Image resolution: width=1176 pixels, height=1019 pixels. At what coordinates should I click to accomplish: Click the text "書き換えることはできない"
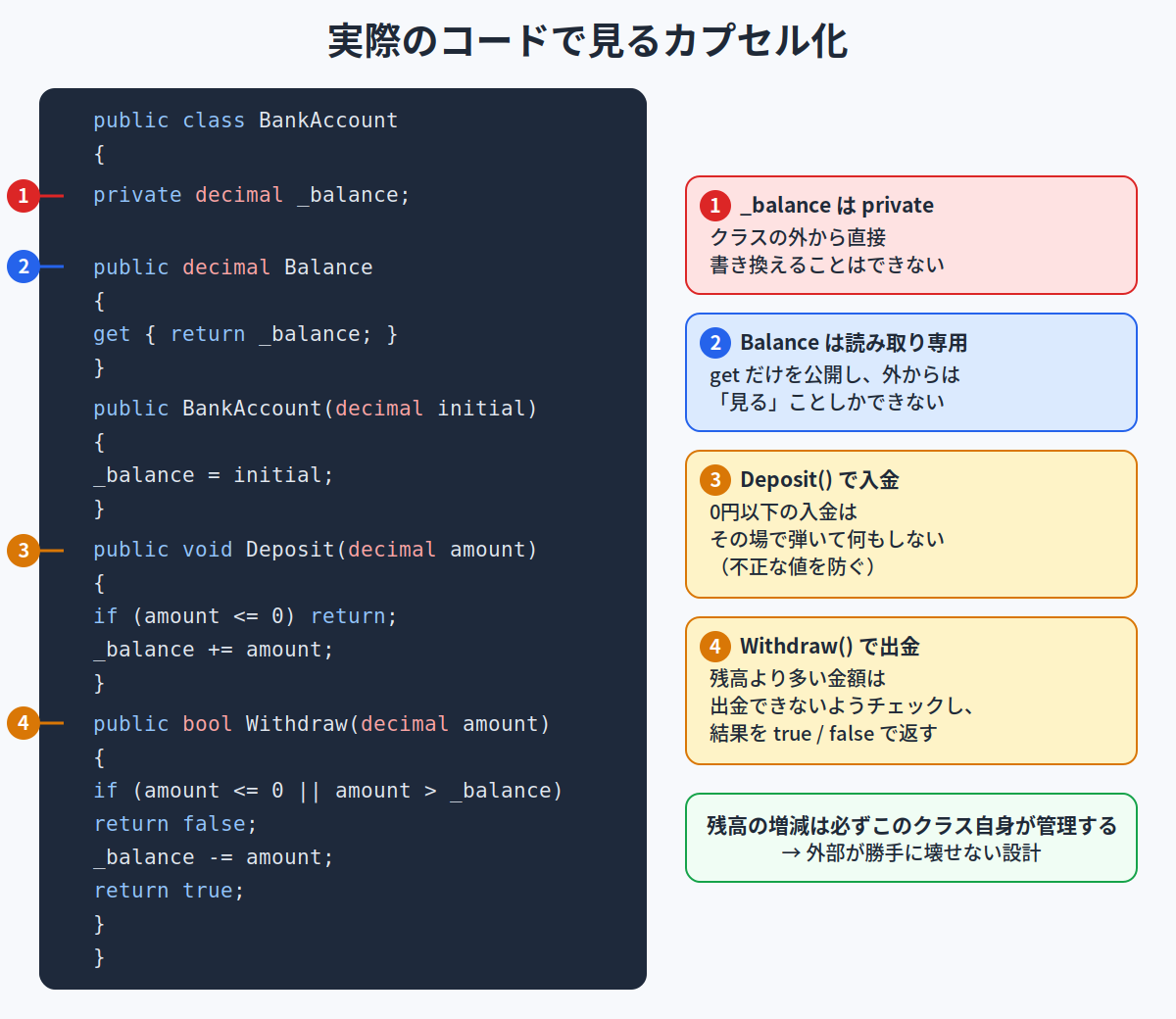[x=827, y=265]
